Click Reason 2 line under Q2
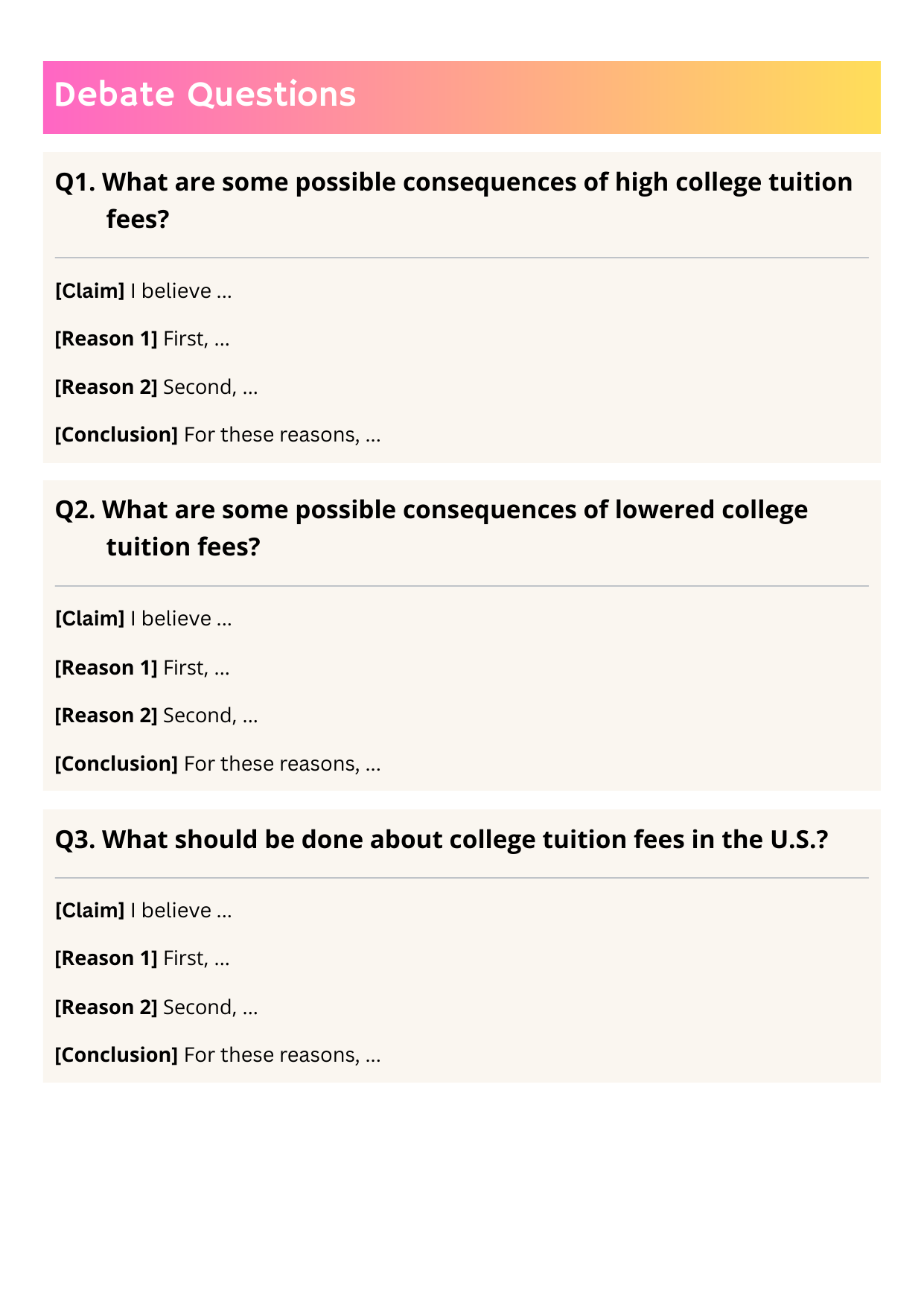Viewport: 924px width, 1306px height. (156, 716)
